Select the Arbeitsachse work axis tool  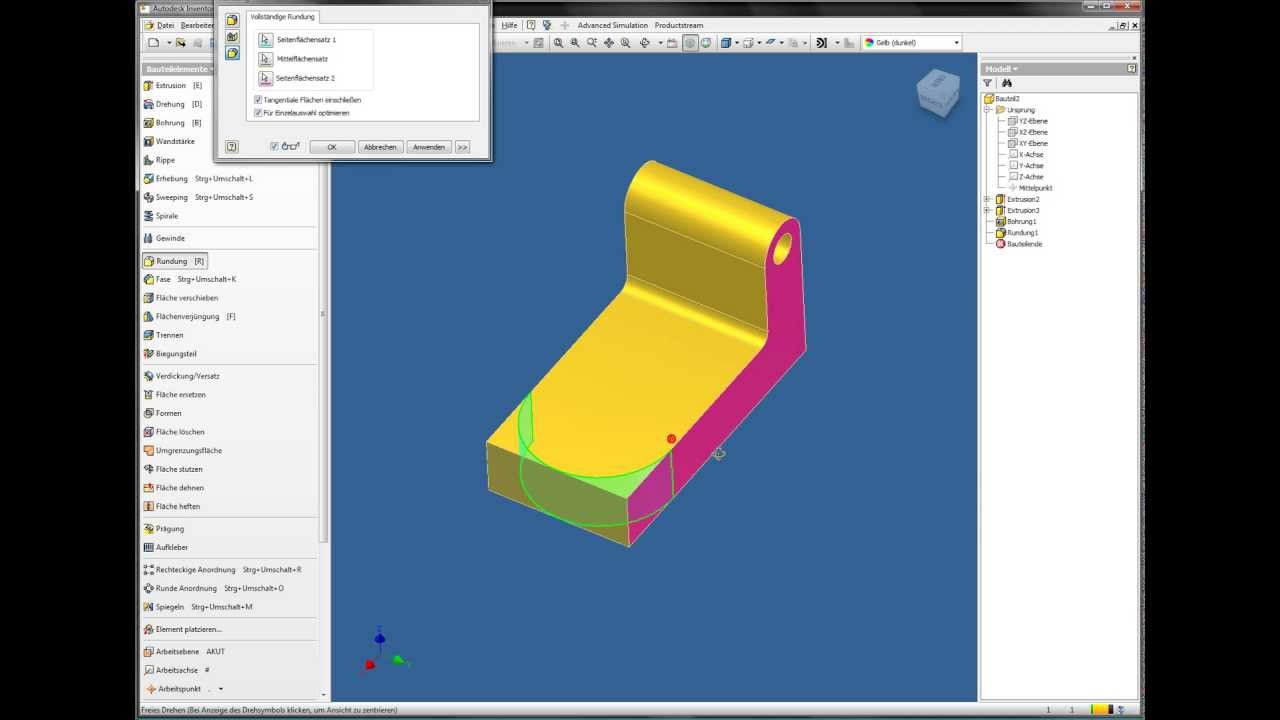pyautogui.click(x=177, y=670)
